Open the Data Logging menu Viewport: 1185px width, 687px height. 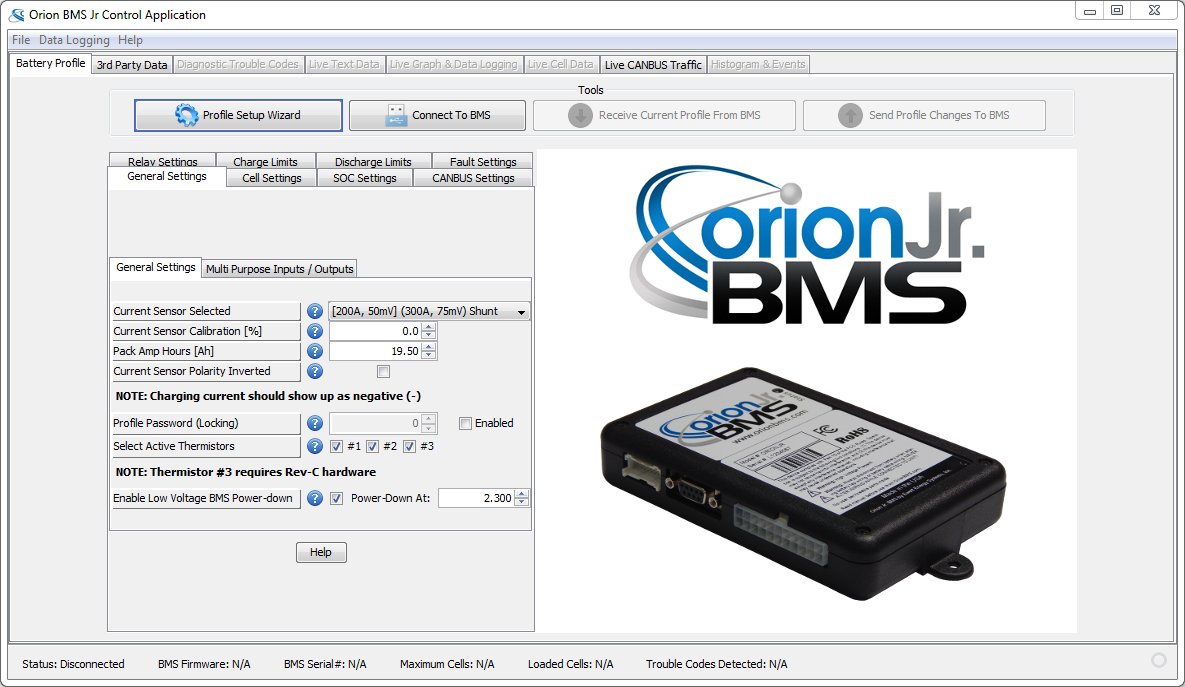(74, 40)
